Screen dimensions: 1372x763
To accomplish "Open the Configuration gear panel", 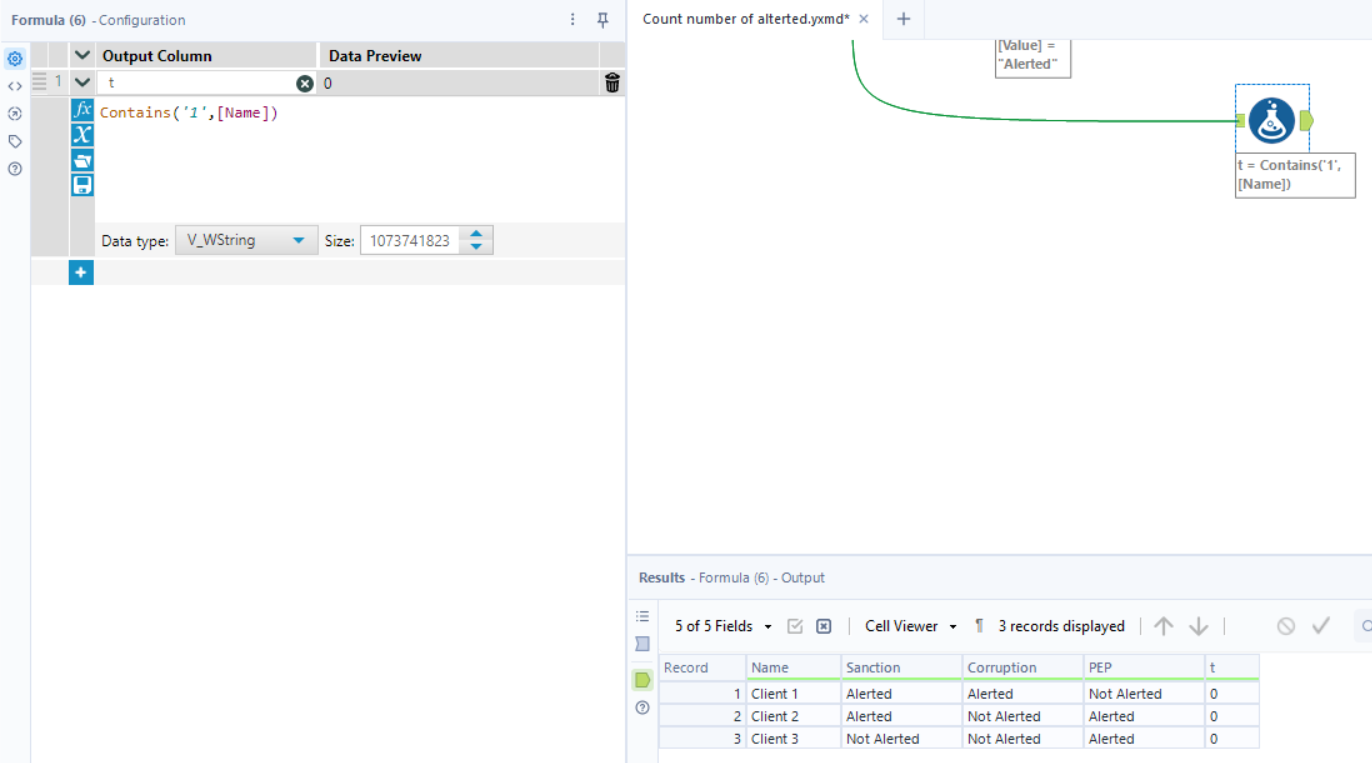I will coord(14,58).
